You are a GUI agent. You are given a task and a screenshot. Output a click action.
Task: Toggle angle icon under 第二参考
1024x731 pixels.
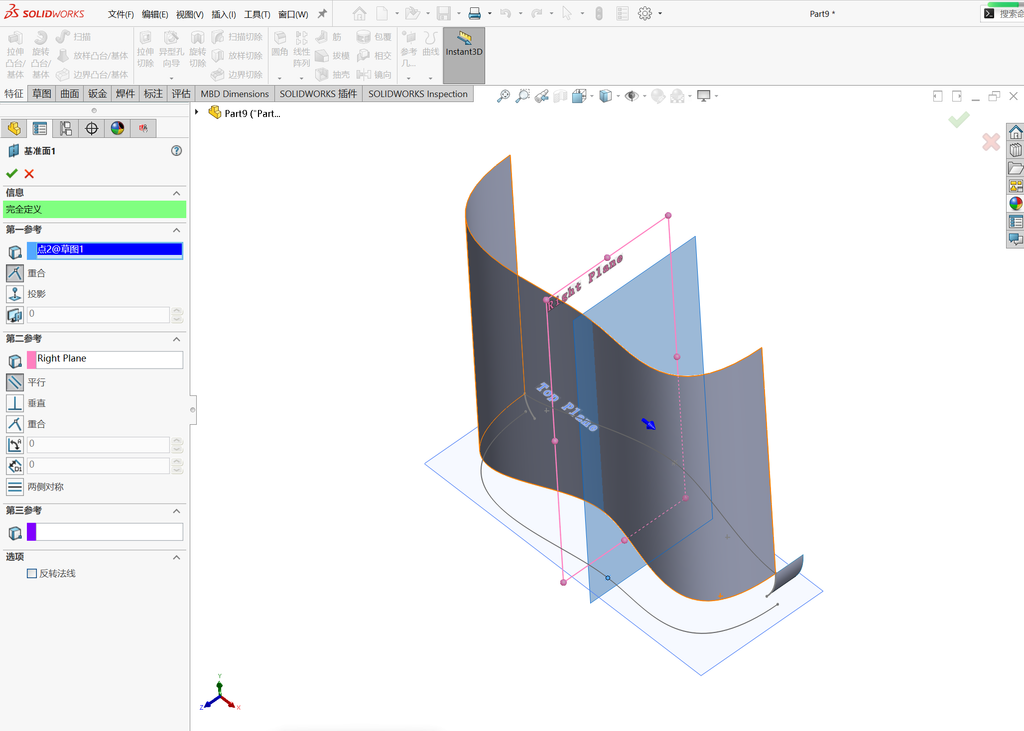(x=15, y=445)
